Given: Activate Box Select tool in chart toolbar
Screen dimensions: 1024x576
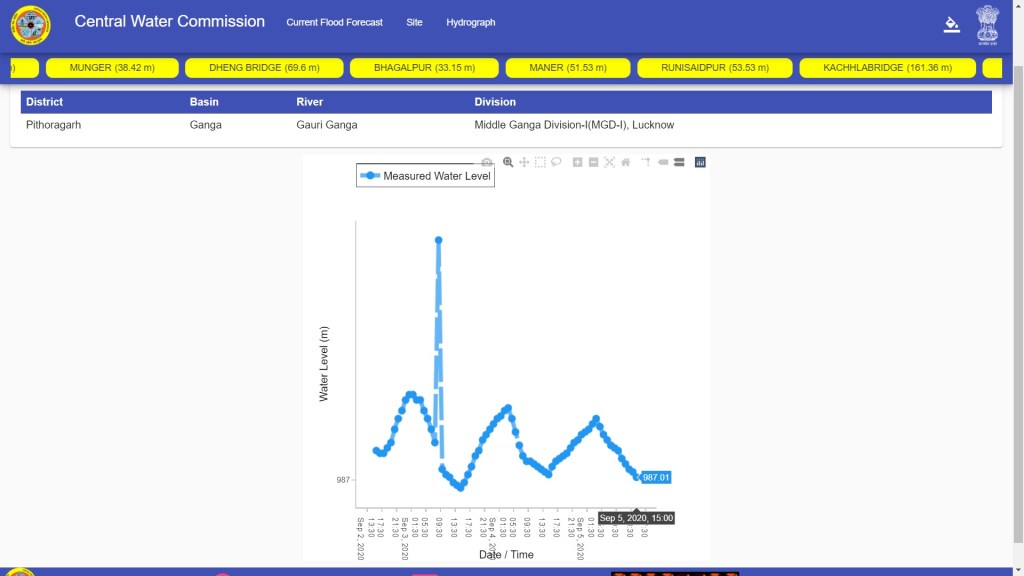Looking at the screenshot, I should (x=540, y=162).
